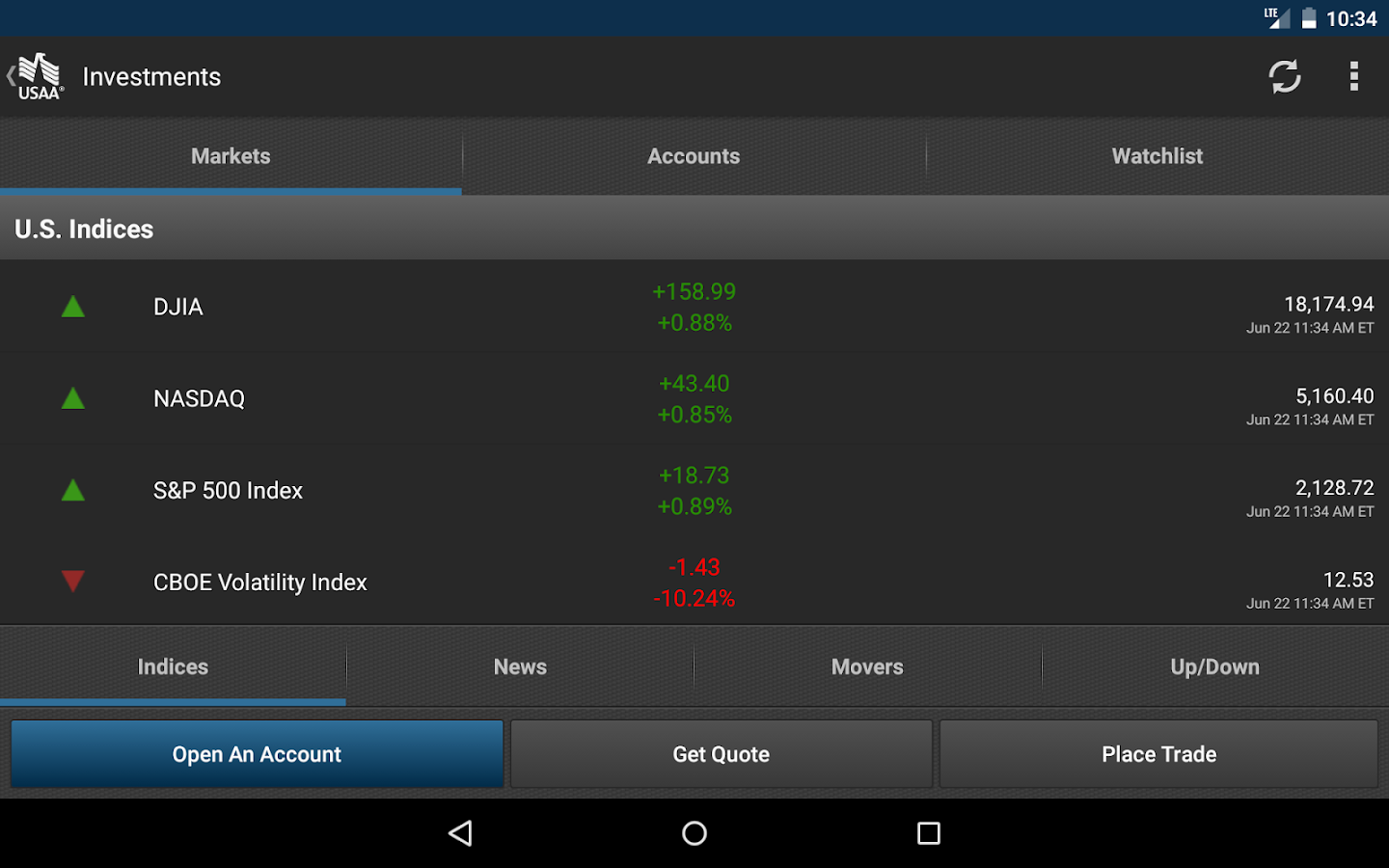This screenshot has height=868, width=1389.
Task: Tap the NASDAQ timestamp Jun 22 11:34 AM ET
Action: [1310, 420]
